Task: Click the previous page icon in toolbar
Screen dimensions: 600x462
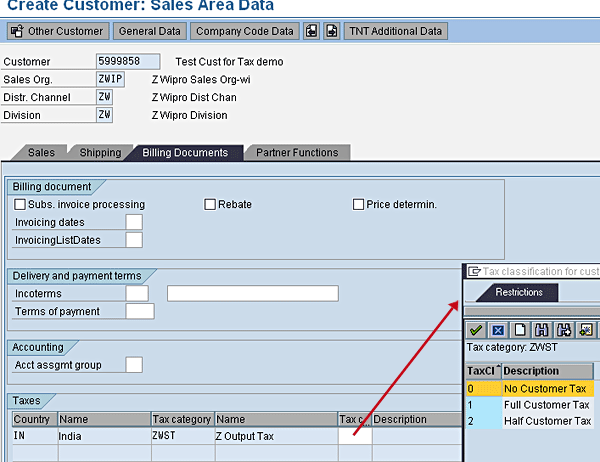Action: [x=312, y=31]
